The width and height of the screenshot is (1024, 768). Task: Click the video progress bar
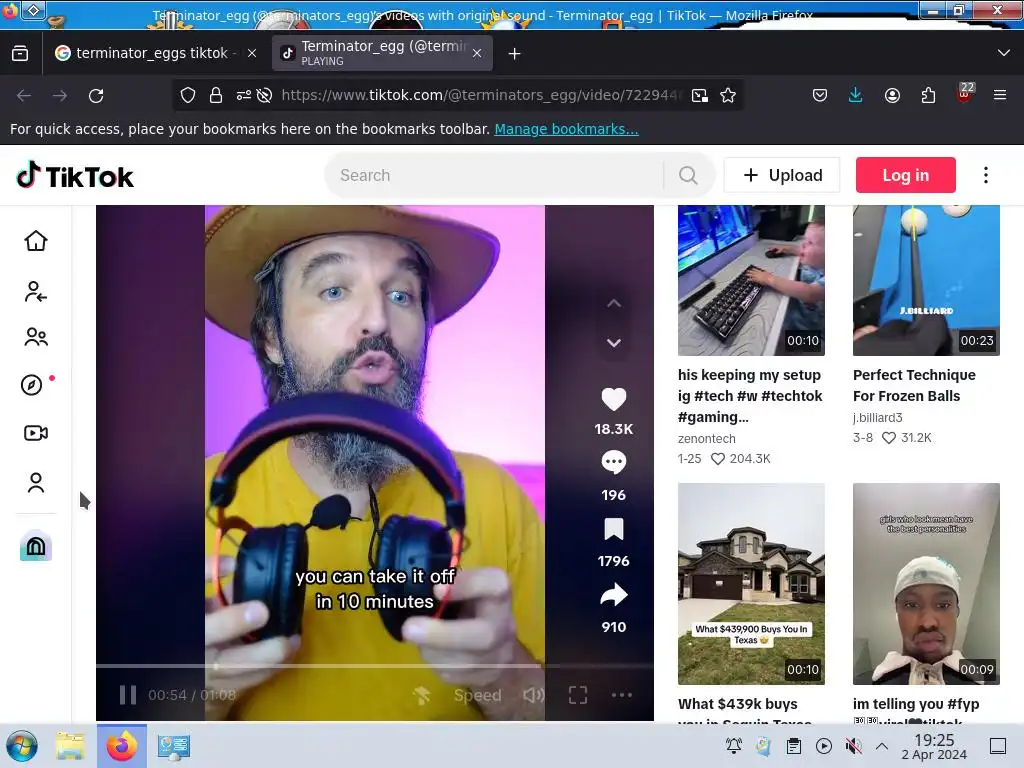click(375, 666)
